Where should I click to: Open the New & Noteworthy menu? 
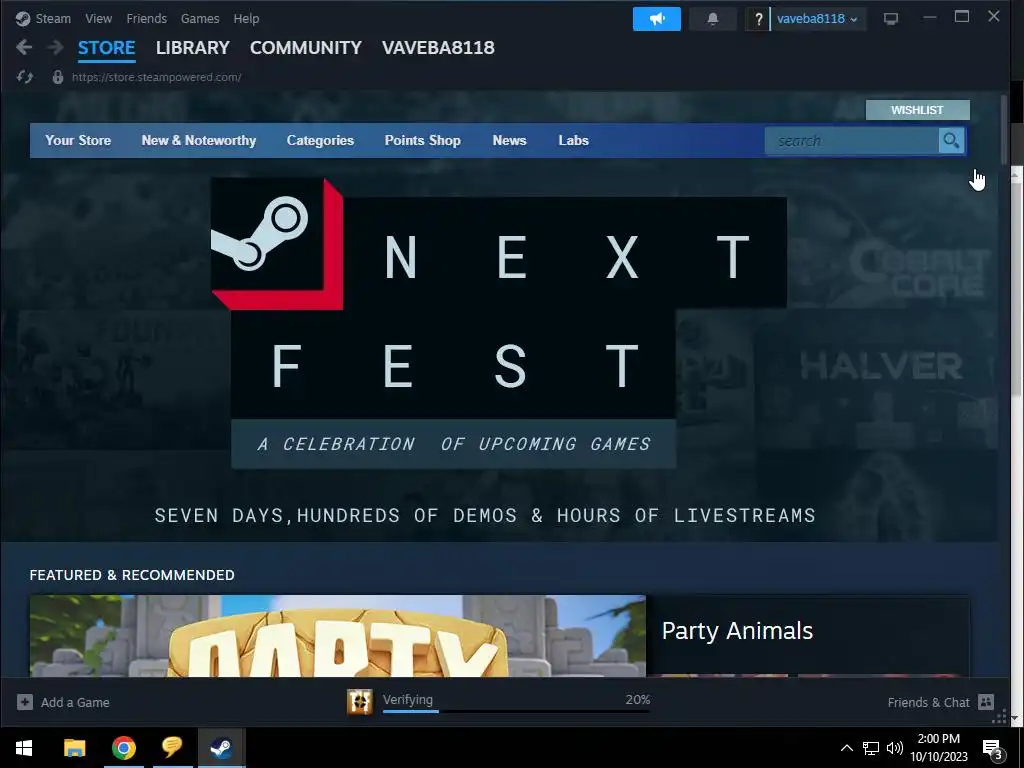click(199, 140)
